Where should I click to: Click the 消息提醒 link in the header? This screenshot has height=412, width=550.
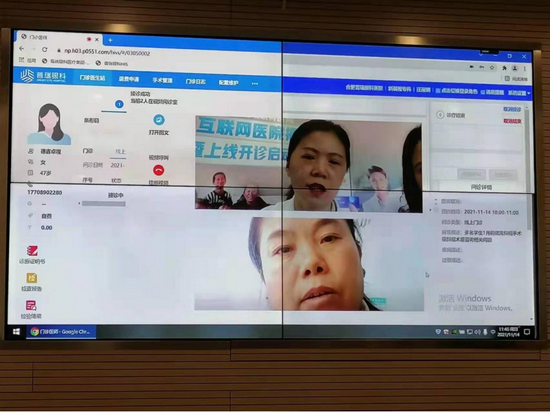492,92
